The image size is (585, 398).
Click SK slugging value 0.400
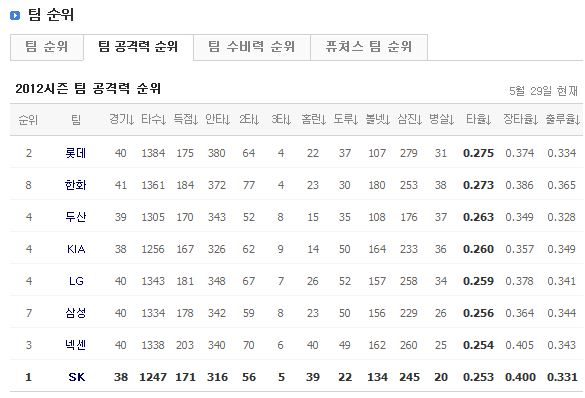click(520, 377)
